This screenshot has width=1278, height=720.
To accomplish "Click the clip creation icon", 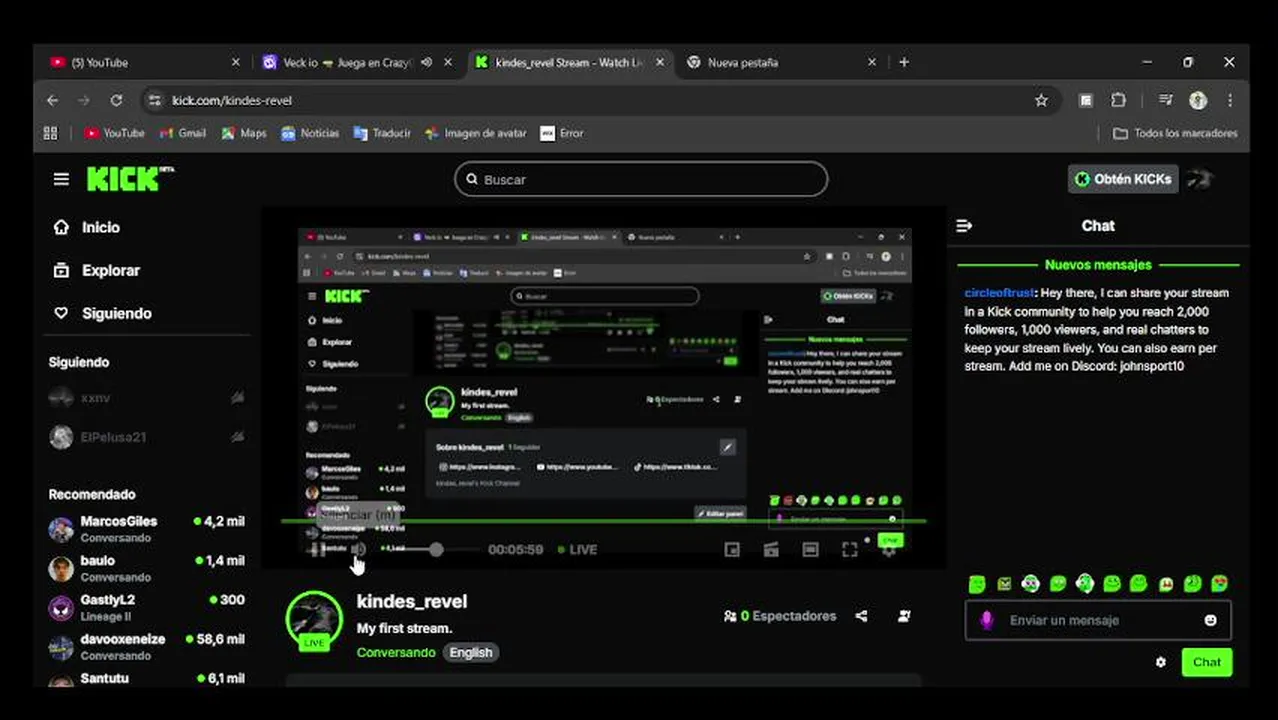I will (x=771, y=549).
